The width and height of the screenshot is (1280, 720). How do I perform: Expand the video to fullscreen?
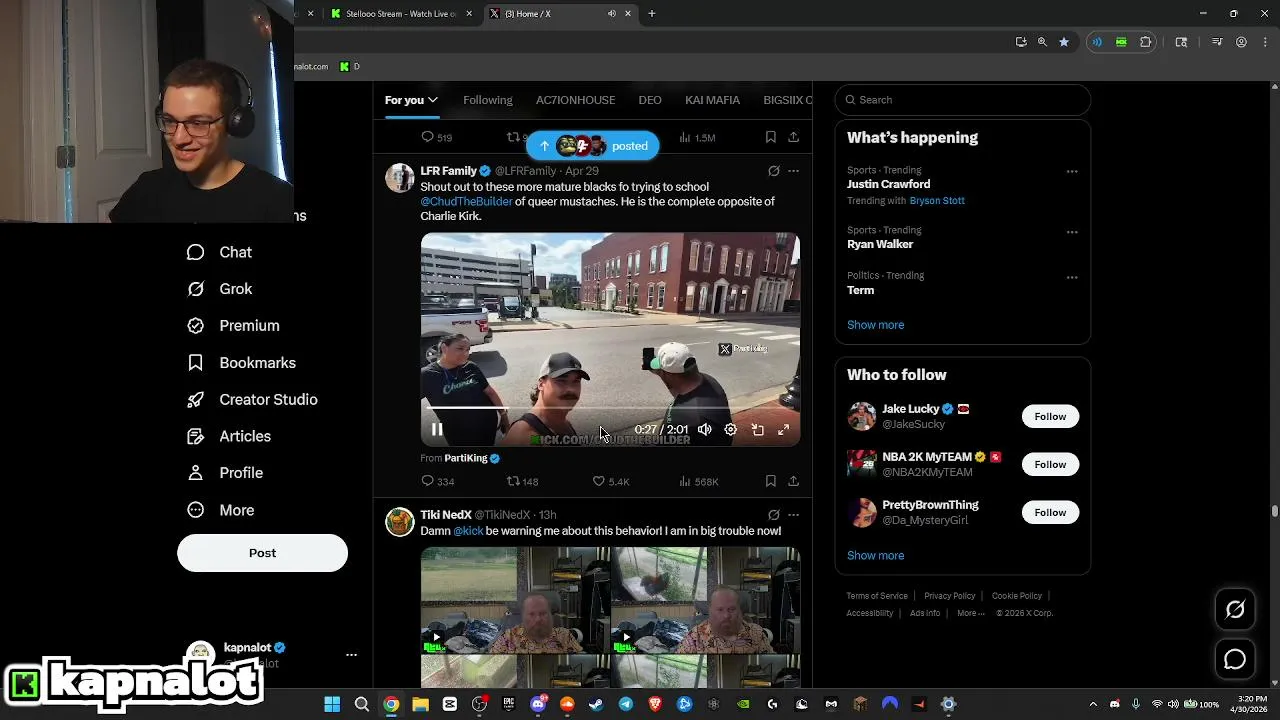click(x=784, y=429)
